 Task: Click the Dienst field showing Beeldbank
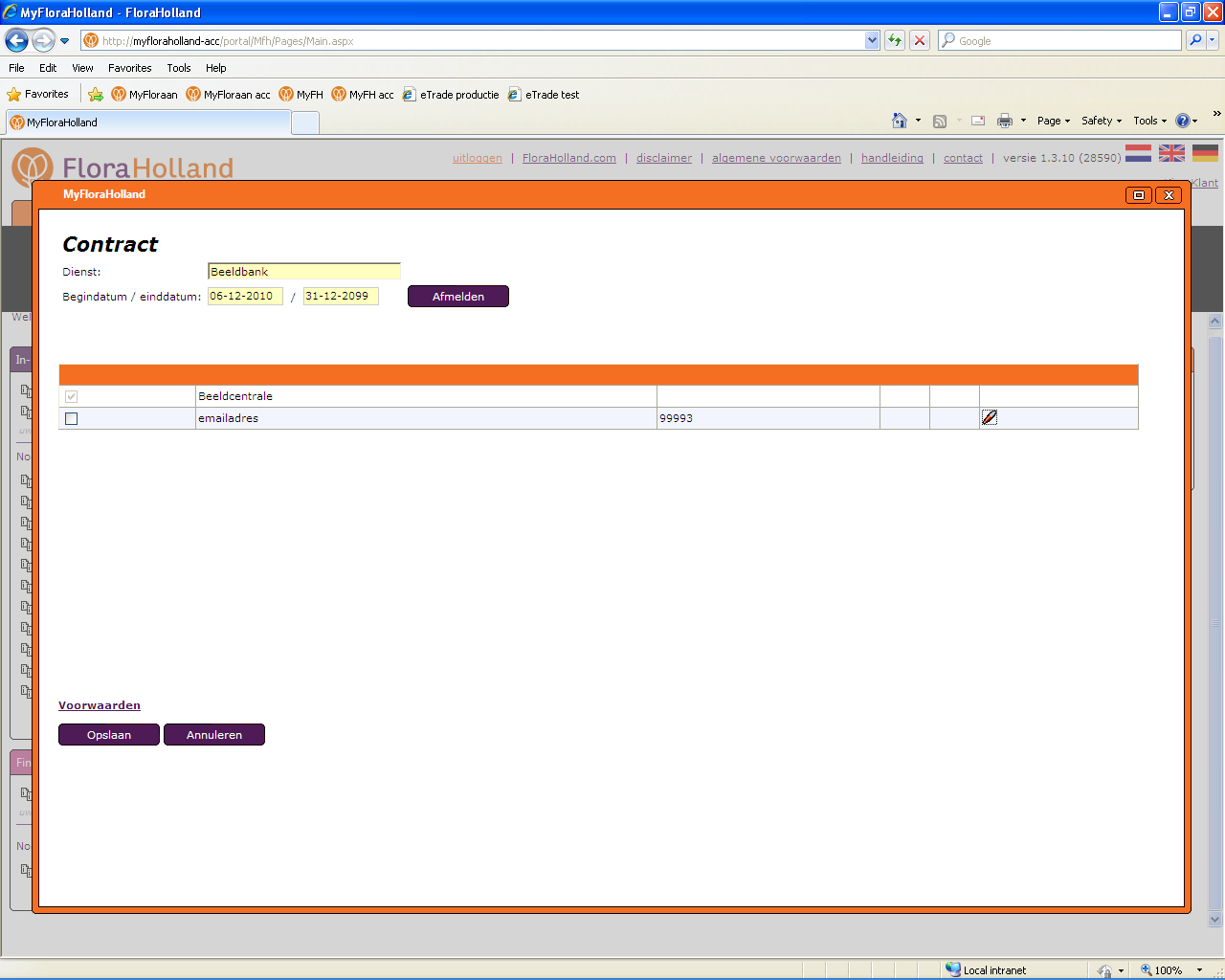click(304, 271)
